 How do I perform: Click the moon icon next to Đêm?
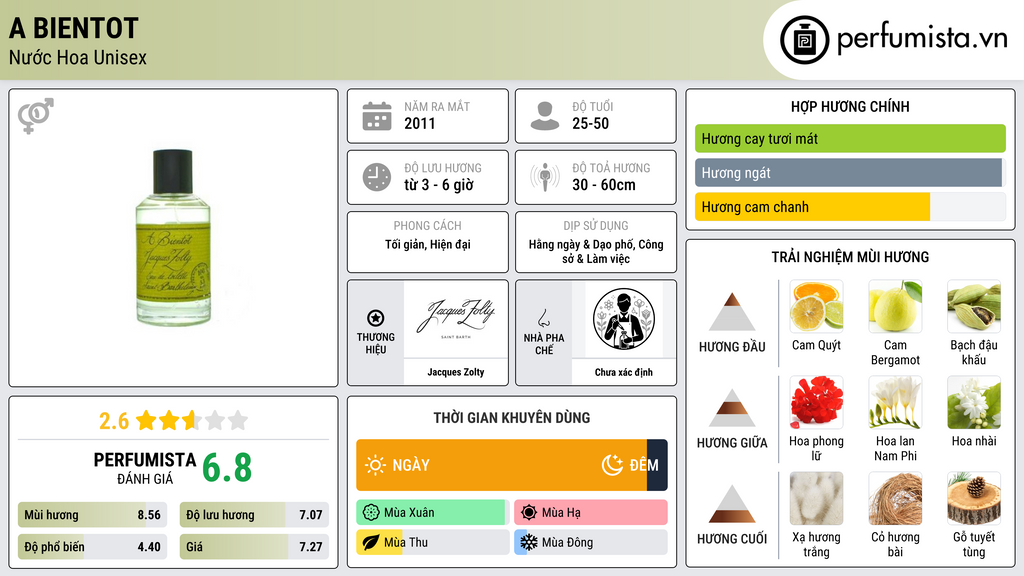click(x=612, y=465)
